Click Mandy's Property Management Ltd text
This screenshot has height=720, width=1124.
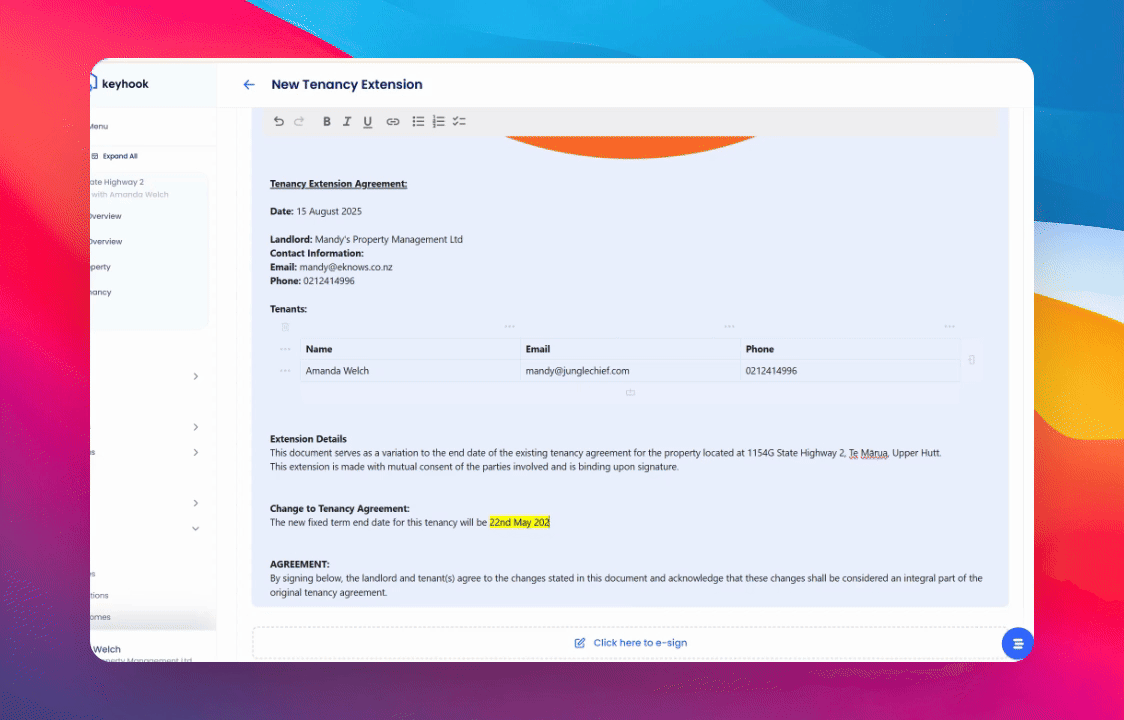pyautogui.click(x=389, y=240)
